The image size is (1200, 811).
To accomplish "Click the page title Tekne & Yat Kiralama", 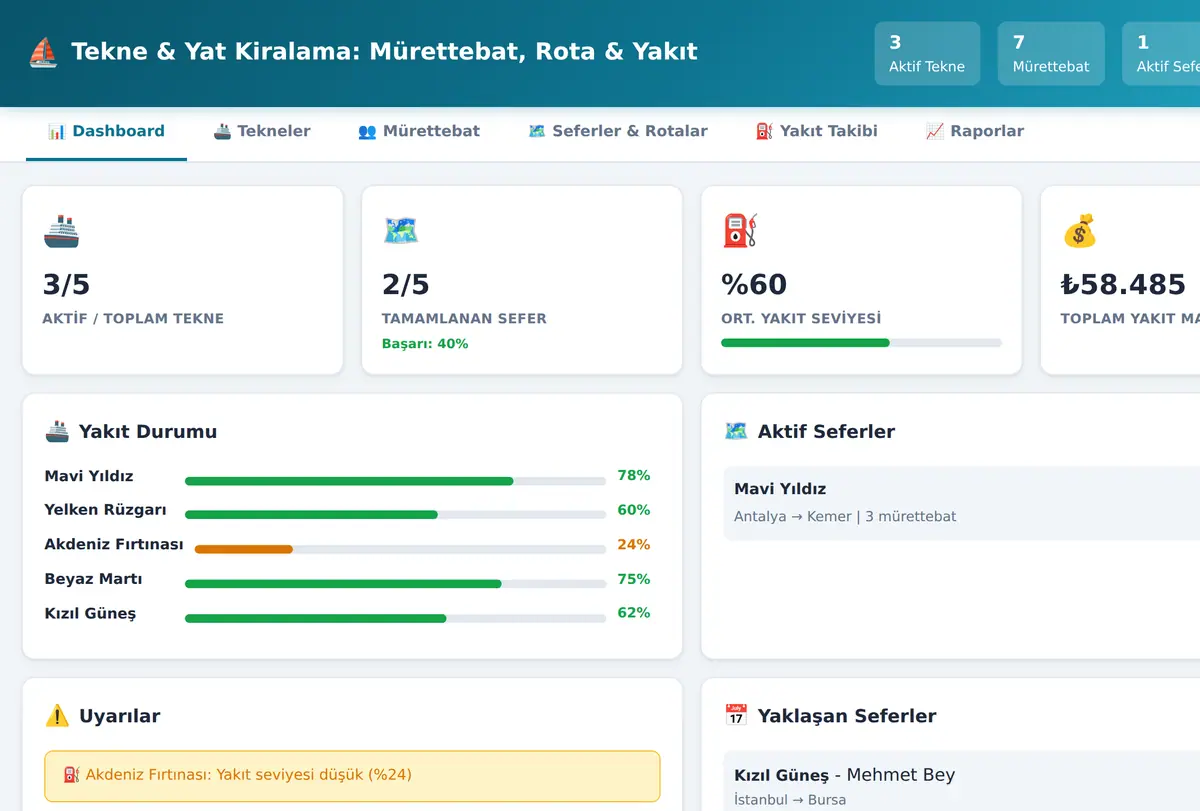I will click(385, 52).
